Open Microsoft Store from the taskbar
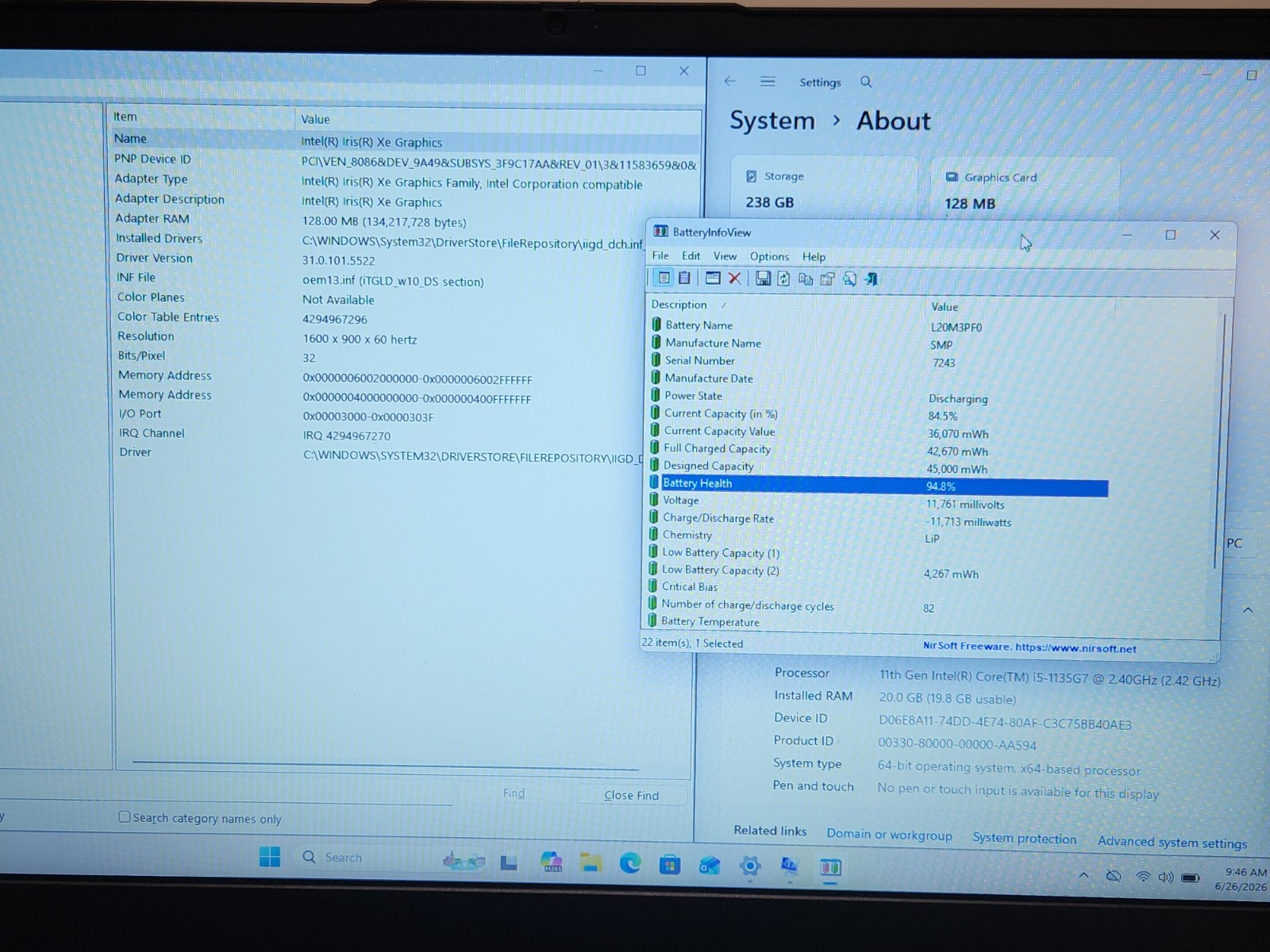The height and width of the screenshot is (952, 1270). pyautogui.click(x=670, y=865)
